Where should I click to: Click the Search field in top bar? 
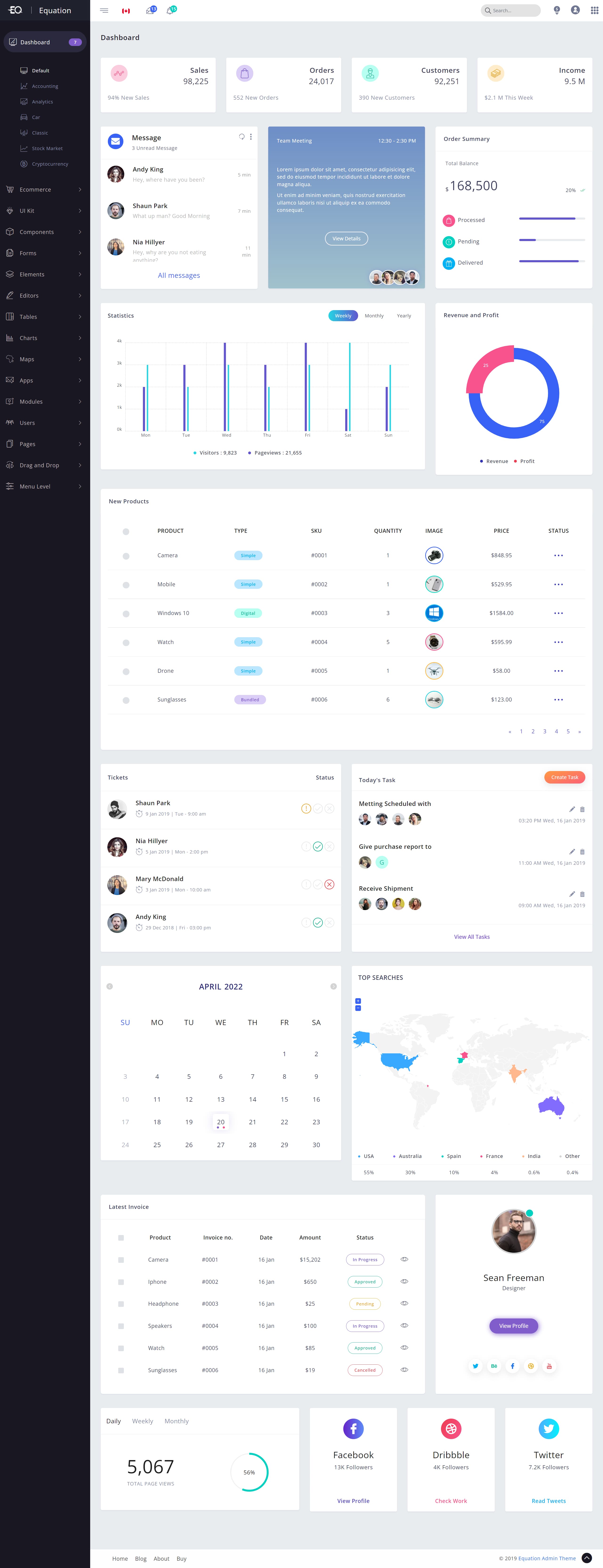510,10
